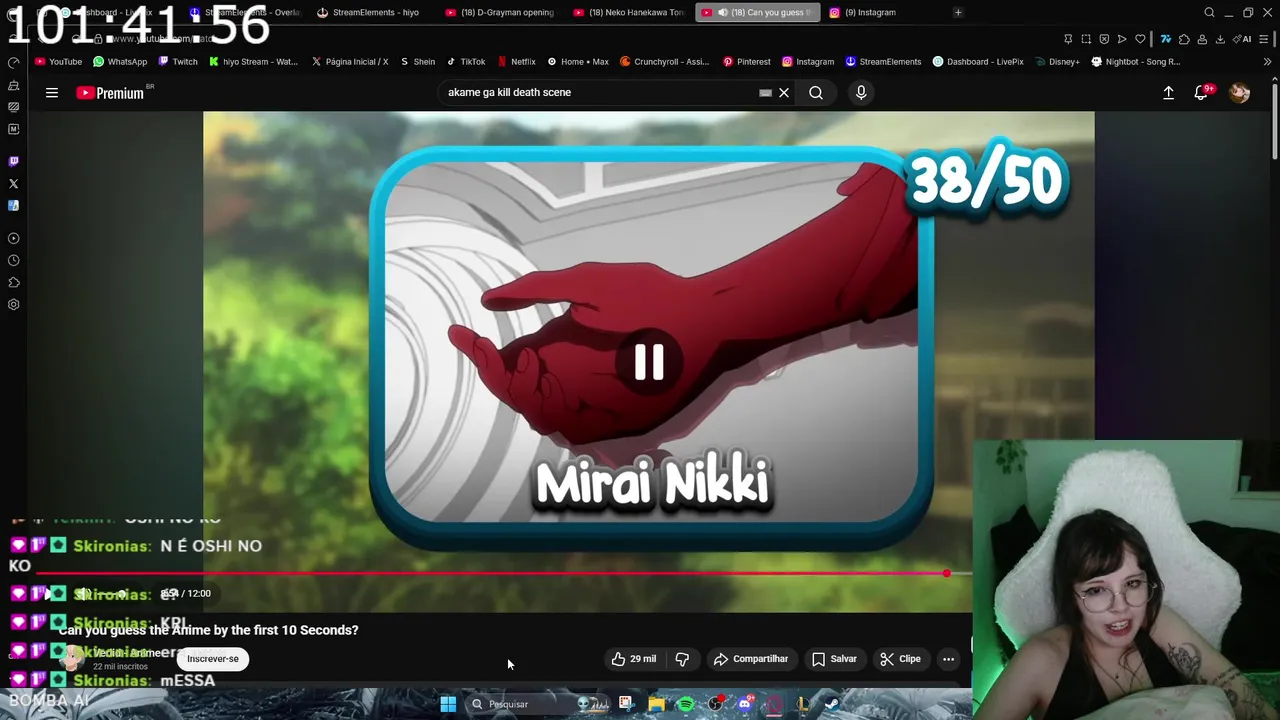Click the heart icon in browser toolbar

point(1140,39)
